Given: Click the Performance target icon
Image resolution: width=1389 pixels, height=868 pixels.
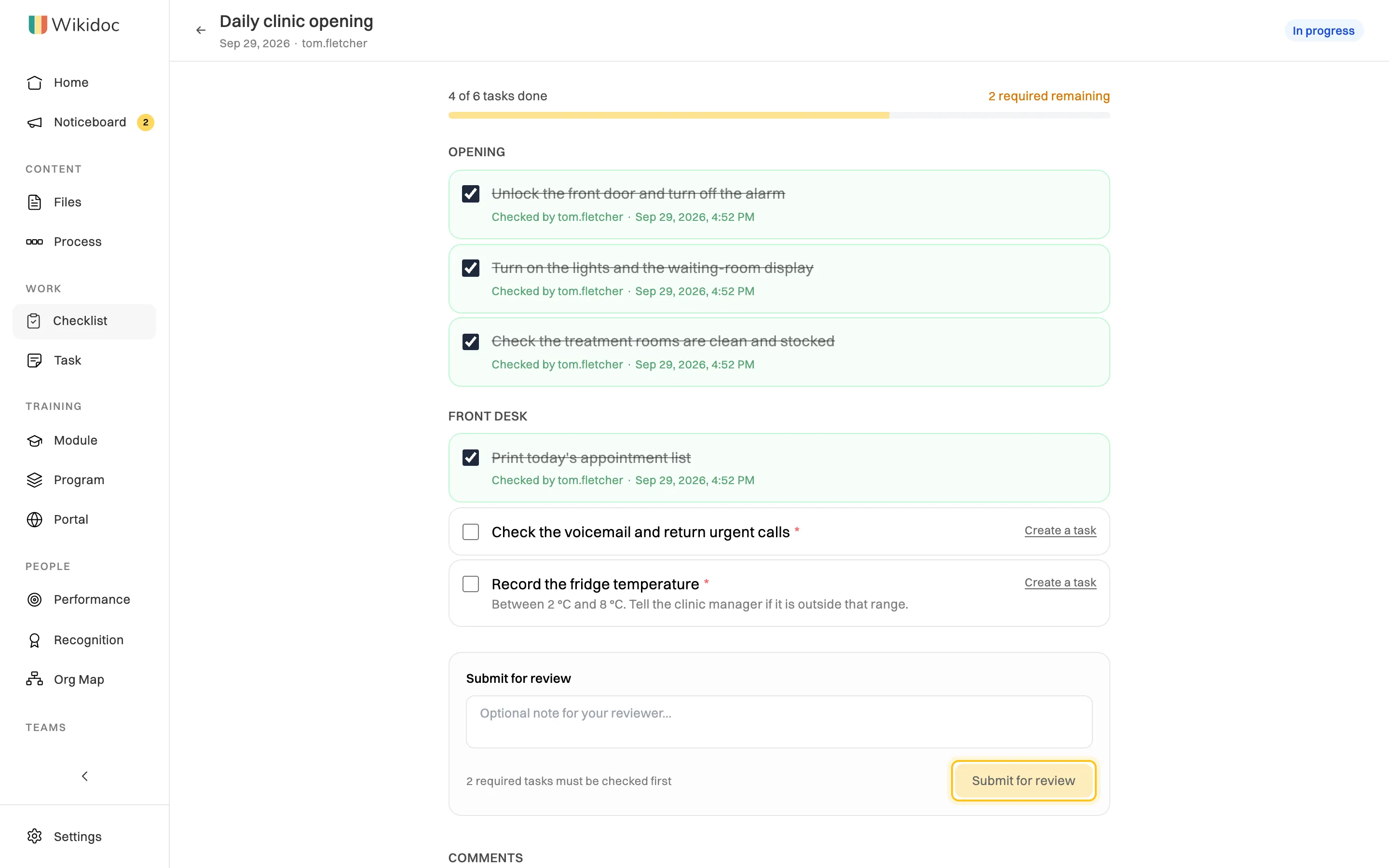Looking at the screenshot, I should tap(34, 599).
